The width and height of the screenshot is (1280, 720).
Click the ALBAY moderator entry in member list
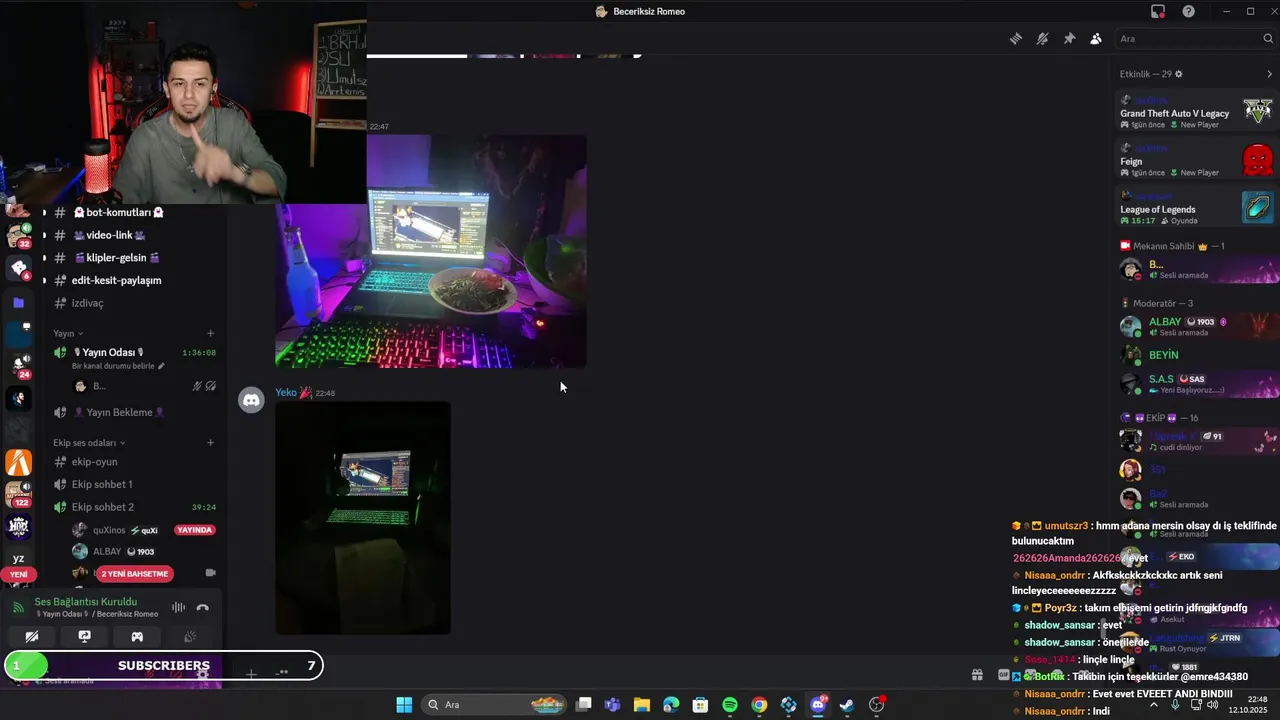[1196, 326]
